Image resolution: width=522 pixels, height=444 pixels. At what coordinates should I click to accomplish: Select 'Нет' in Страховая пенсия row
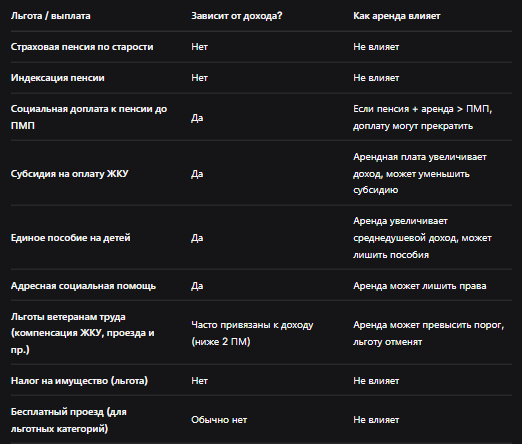[199, 47]
